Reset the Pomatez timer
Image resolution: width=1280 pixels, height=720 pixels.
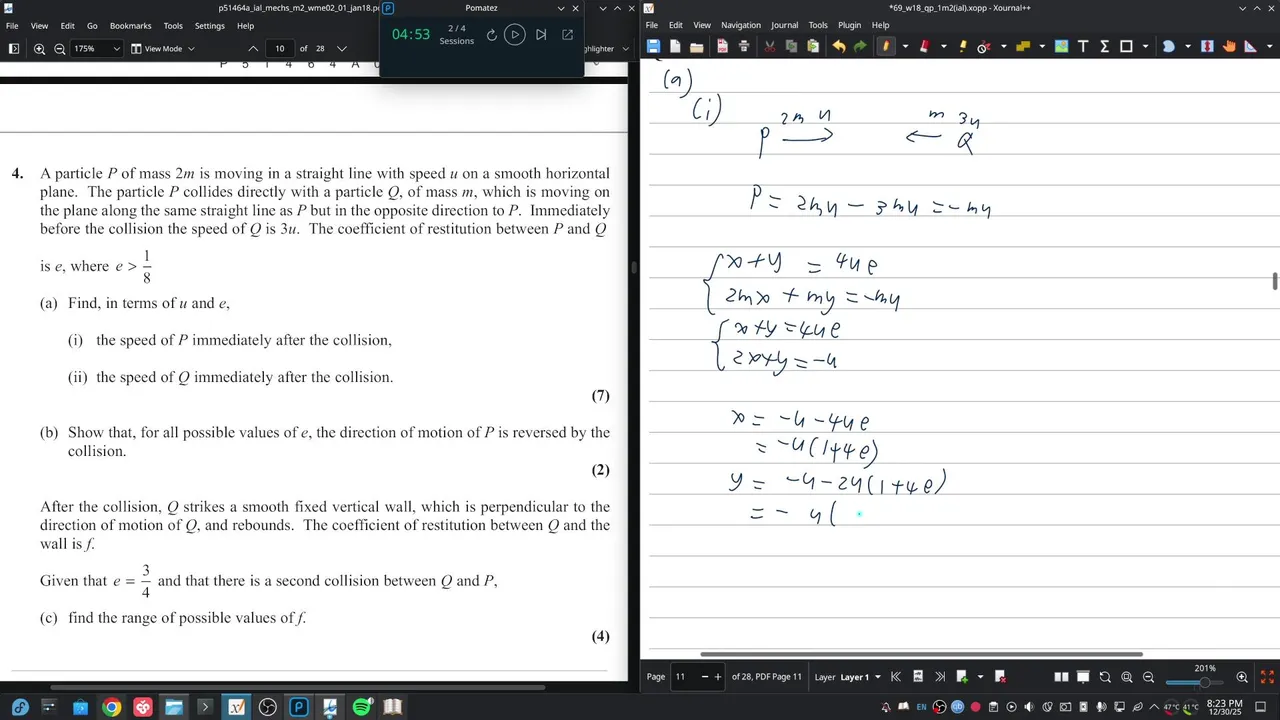pyautogui.click(x=491, y=34)
